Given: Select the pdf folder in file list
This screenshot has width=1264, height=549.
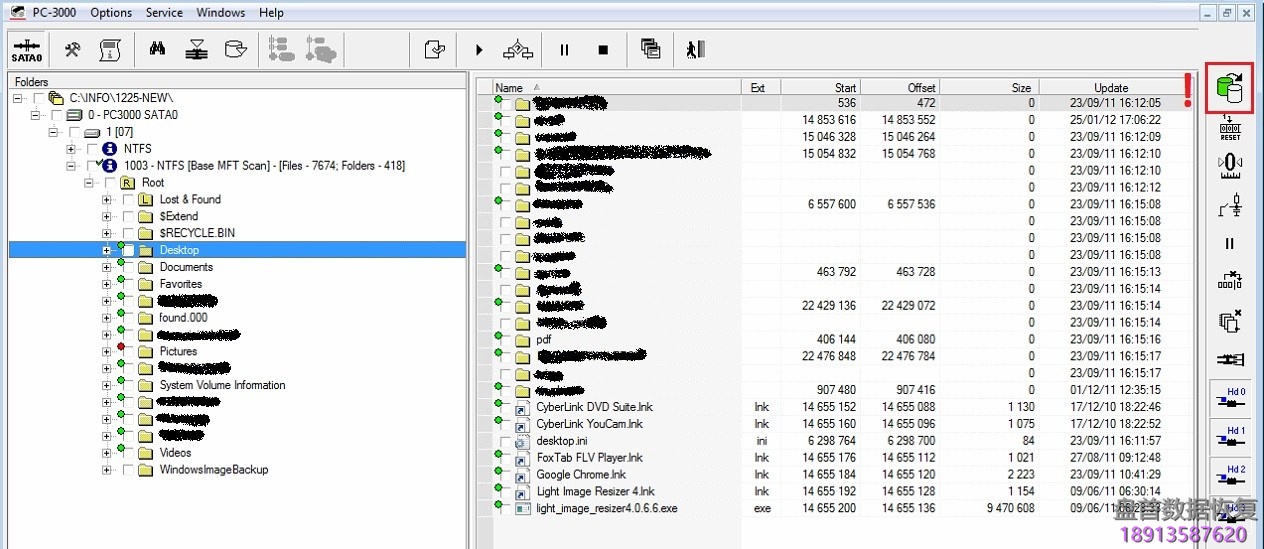Looking at the screenshot, I should coord(544,339).
